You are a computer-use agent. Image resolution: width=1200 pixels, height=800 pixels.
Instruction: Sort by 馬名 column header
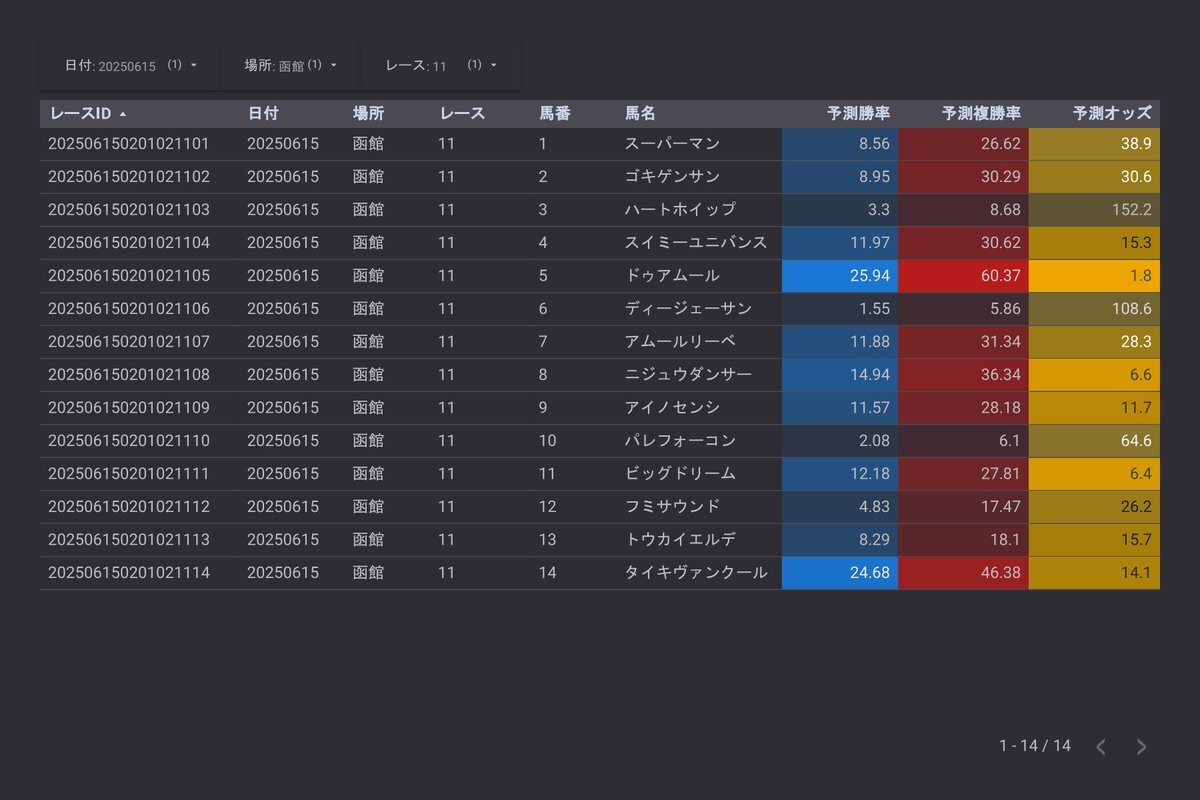(x=640, y=114)
